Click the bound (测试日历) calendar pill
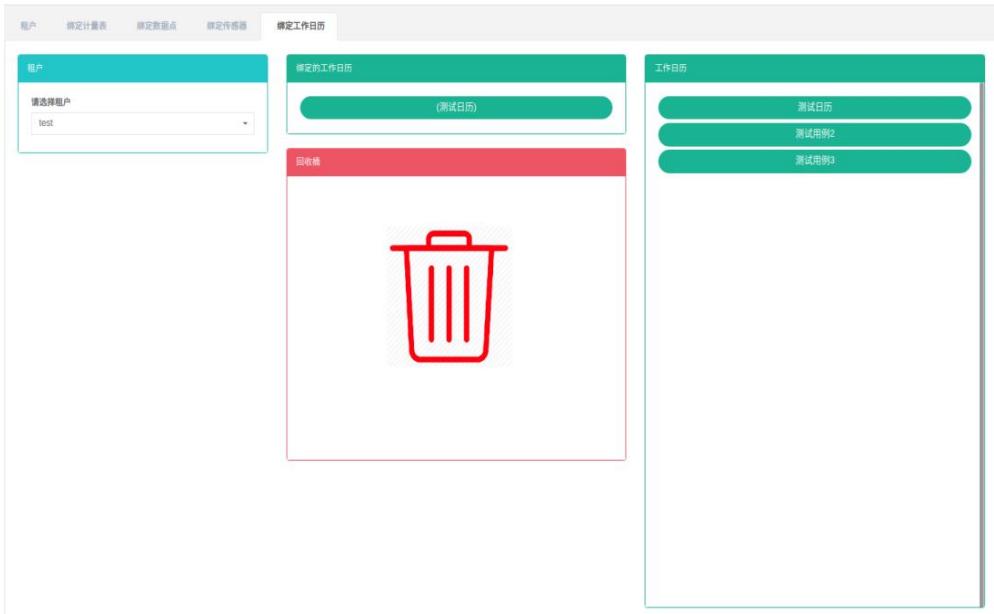The height and width of the screenshot is (614, 994). coord(456,108)
